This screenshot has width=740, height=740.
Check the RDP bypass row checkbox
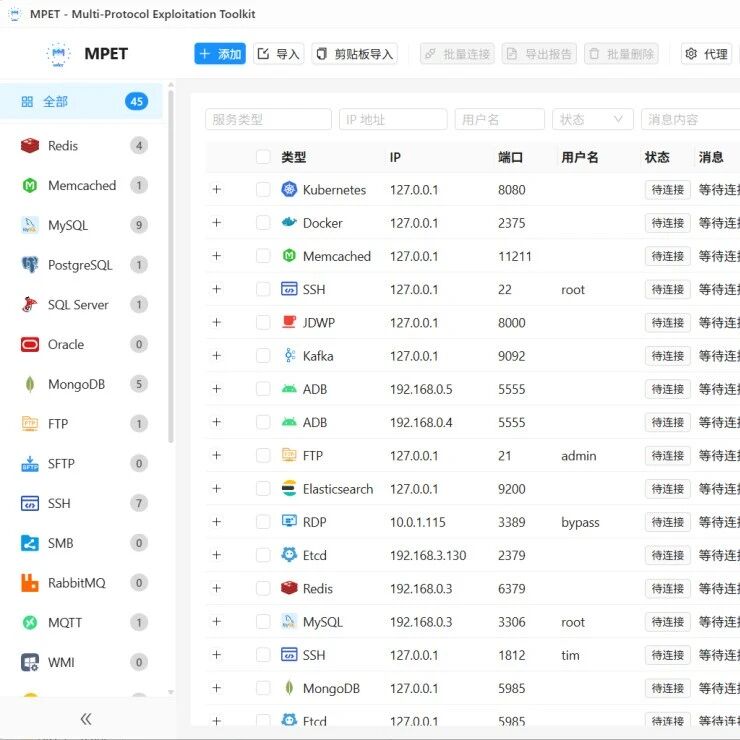point(263,522)
